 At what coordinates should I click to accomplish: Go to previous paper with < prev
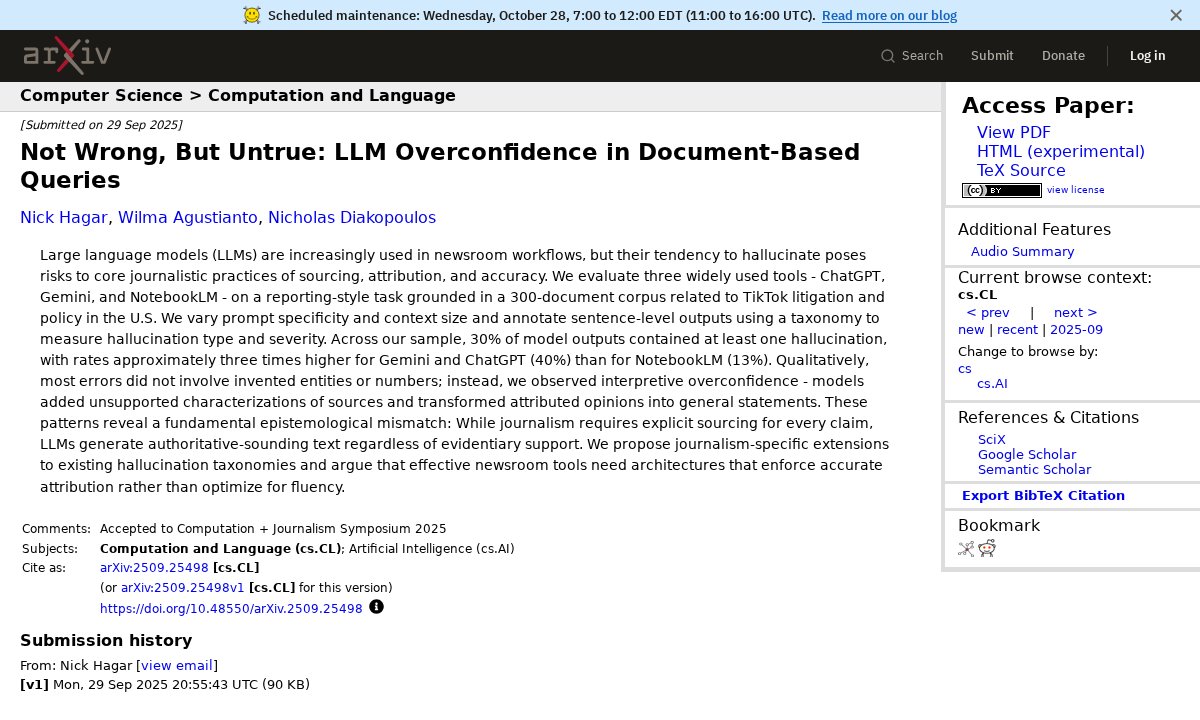pyautogui.click(x=988, y=313)
